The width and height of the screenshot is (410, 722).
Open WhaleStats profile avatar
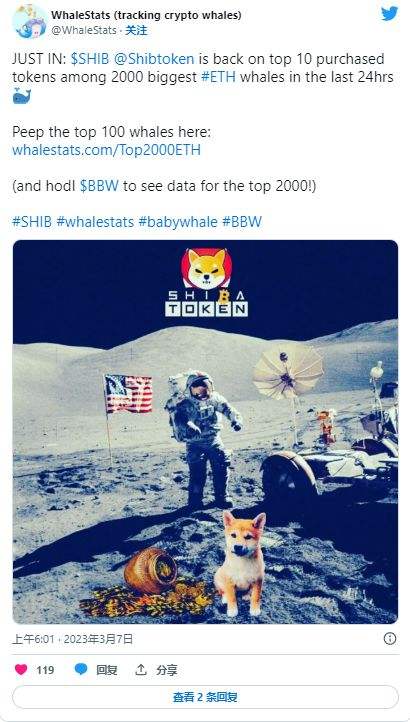pos(29,22)
